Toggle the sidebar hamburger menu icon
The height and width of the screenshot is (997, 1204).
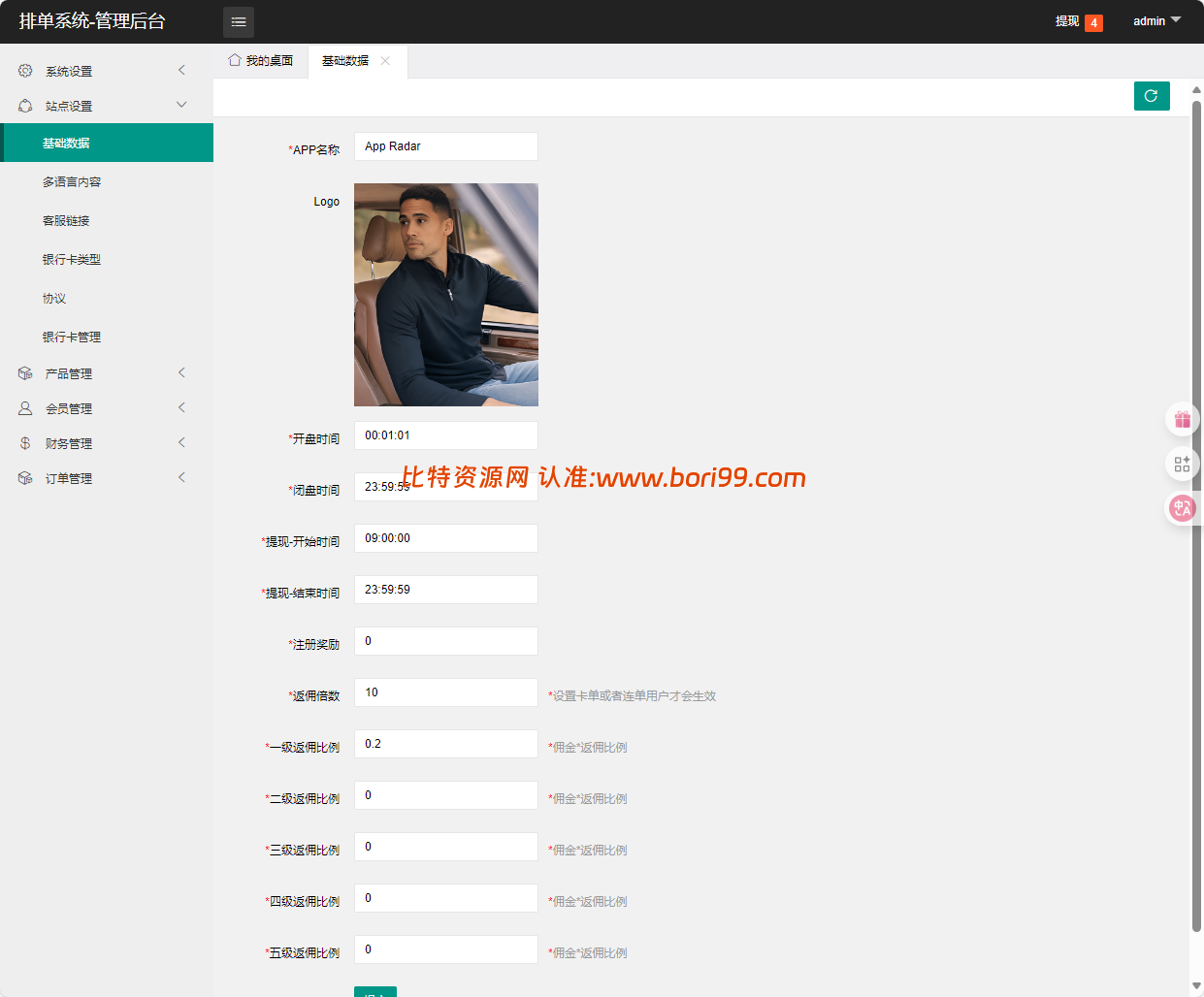239,21
